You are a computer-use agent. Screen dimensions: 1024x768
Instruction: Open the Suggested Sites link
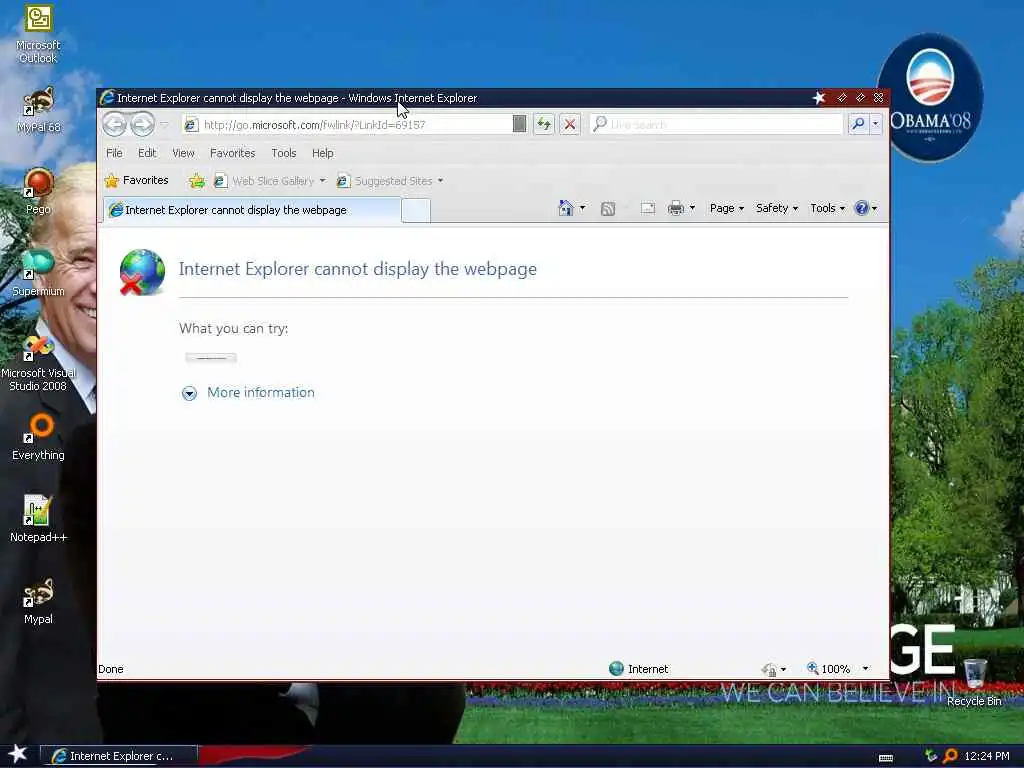point(385,181)
